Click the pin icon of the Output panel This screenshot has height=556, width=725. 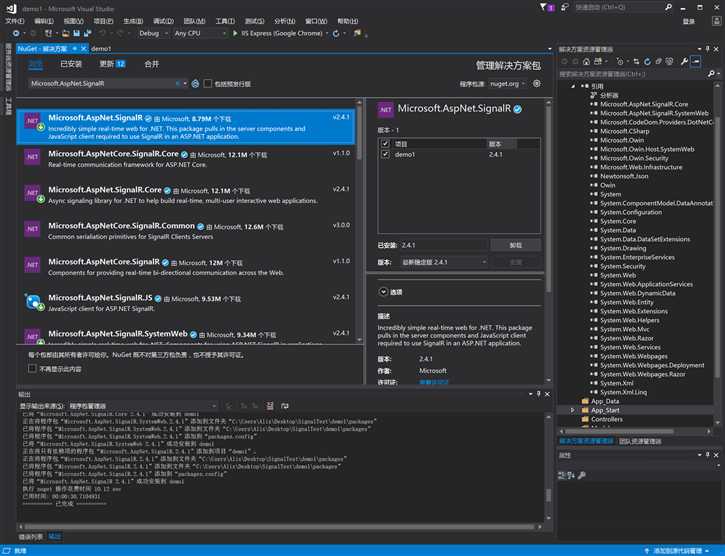click(539, 394)
